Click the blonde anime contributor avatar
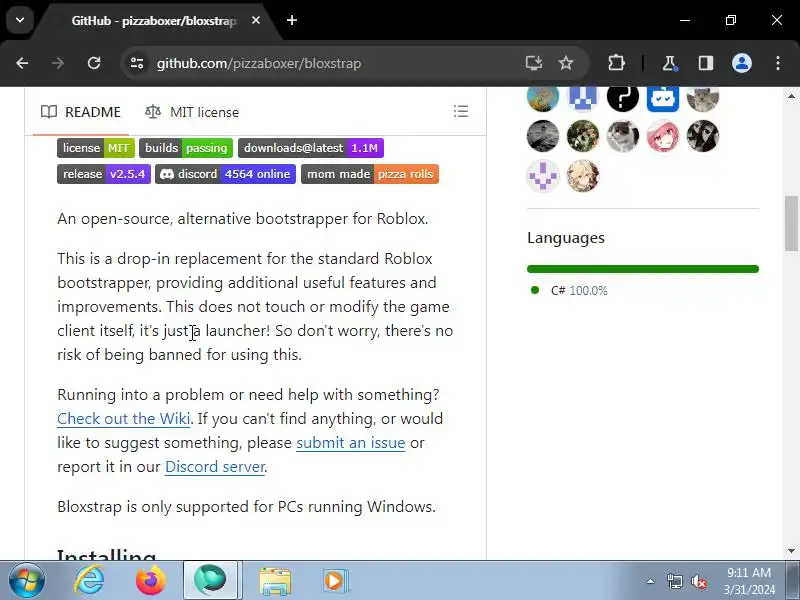 pos(583,176)
